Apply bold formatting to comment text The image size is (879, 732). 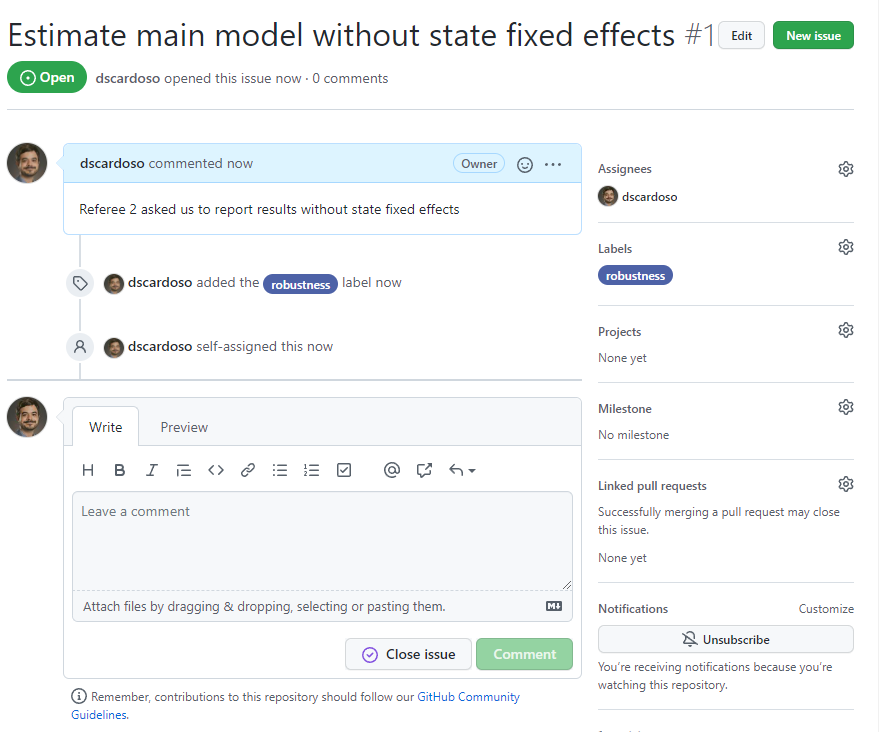click(x=120, y=470)
